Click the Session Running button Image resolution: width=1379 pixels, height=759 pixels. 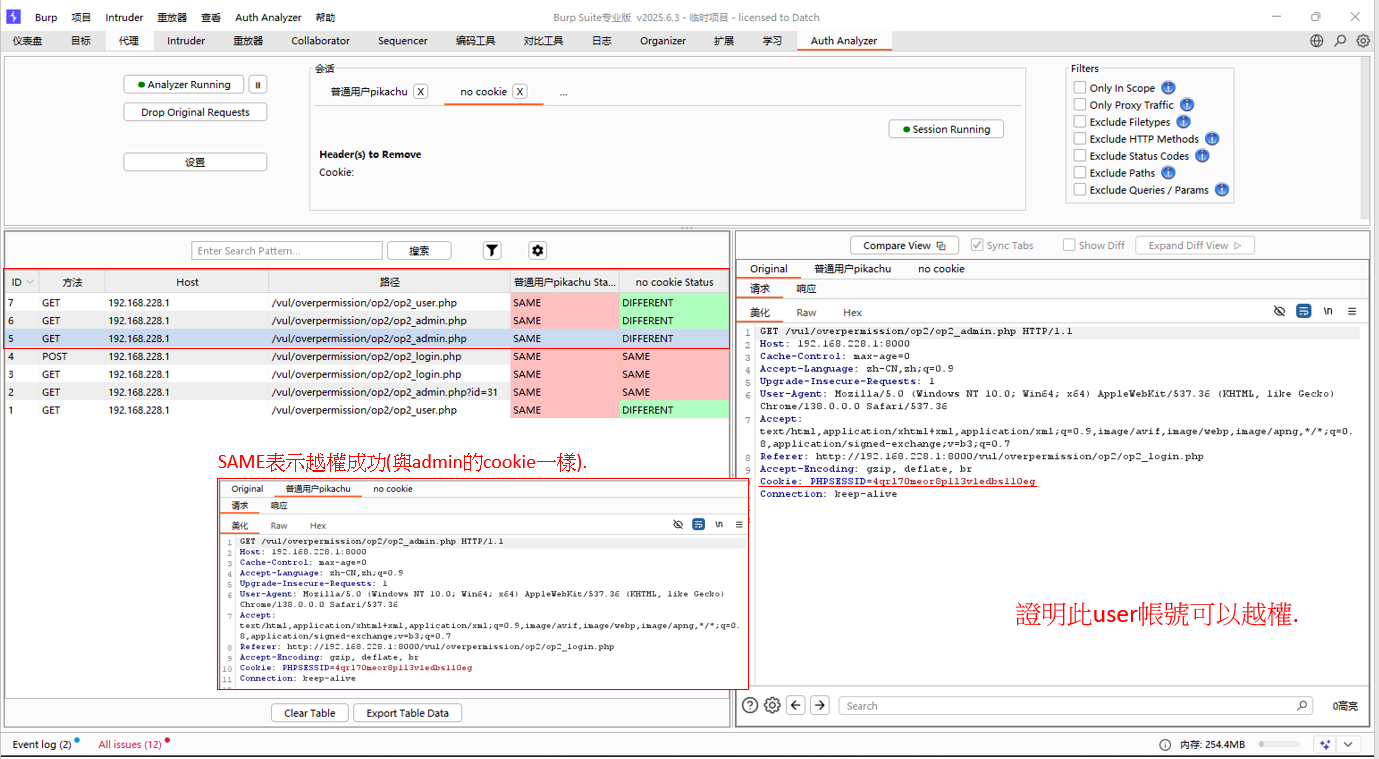[x=946, y=129]
